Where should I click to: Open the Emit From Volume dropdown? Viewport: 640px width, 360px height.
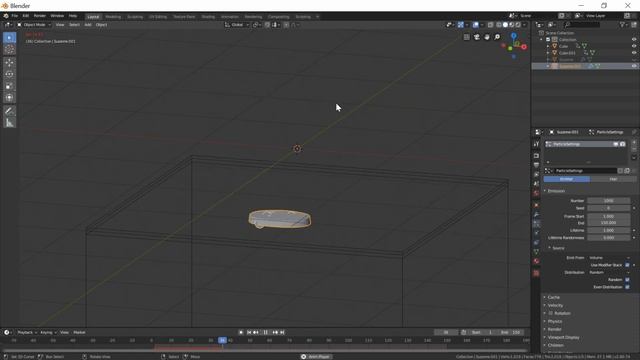point(609,258)
